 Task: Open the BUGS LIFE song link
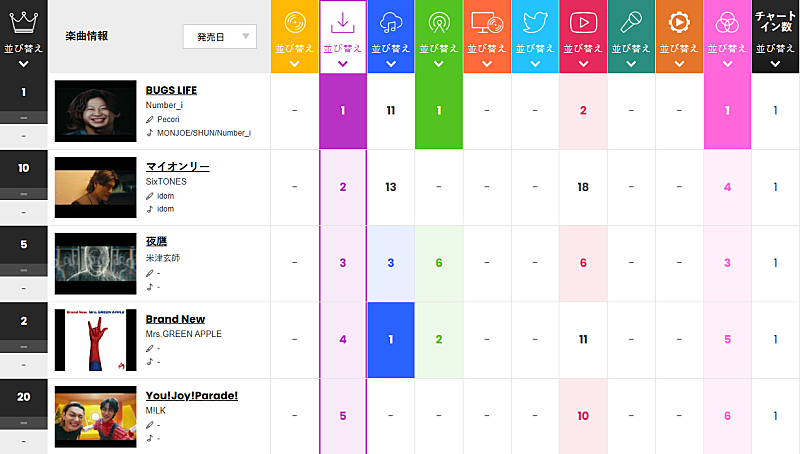[171, 90]
